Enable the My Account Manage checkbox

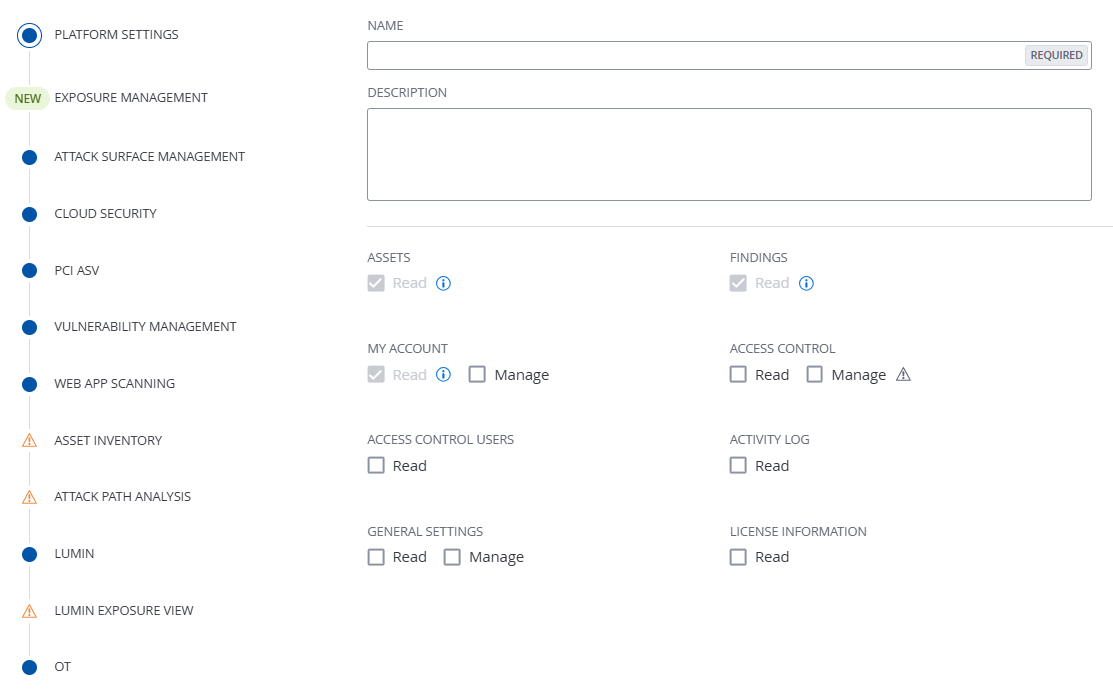click(x=477, y=375)
